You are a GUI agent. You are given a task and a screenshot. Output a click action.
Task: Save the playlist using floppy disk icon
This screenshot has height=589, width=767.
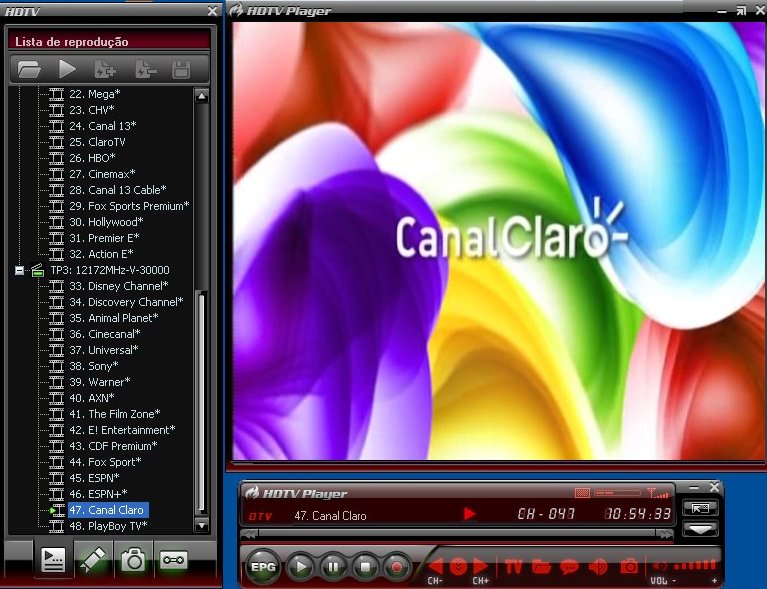point(181,69)
